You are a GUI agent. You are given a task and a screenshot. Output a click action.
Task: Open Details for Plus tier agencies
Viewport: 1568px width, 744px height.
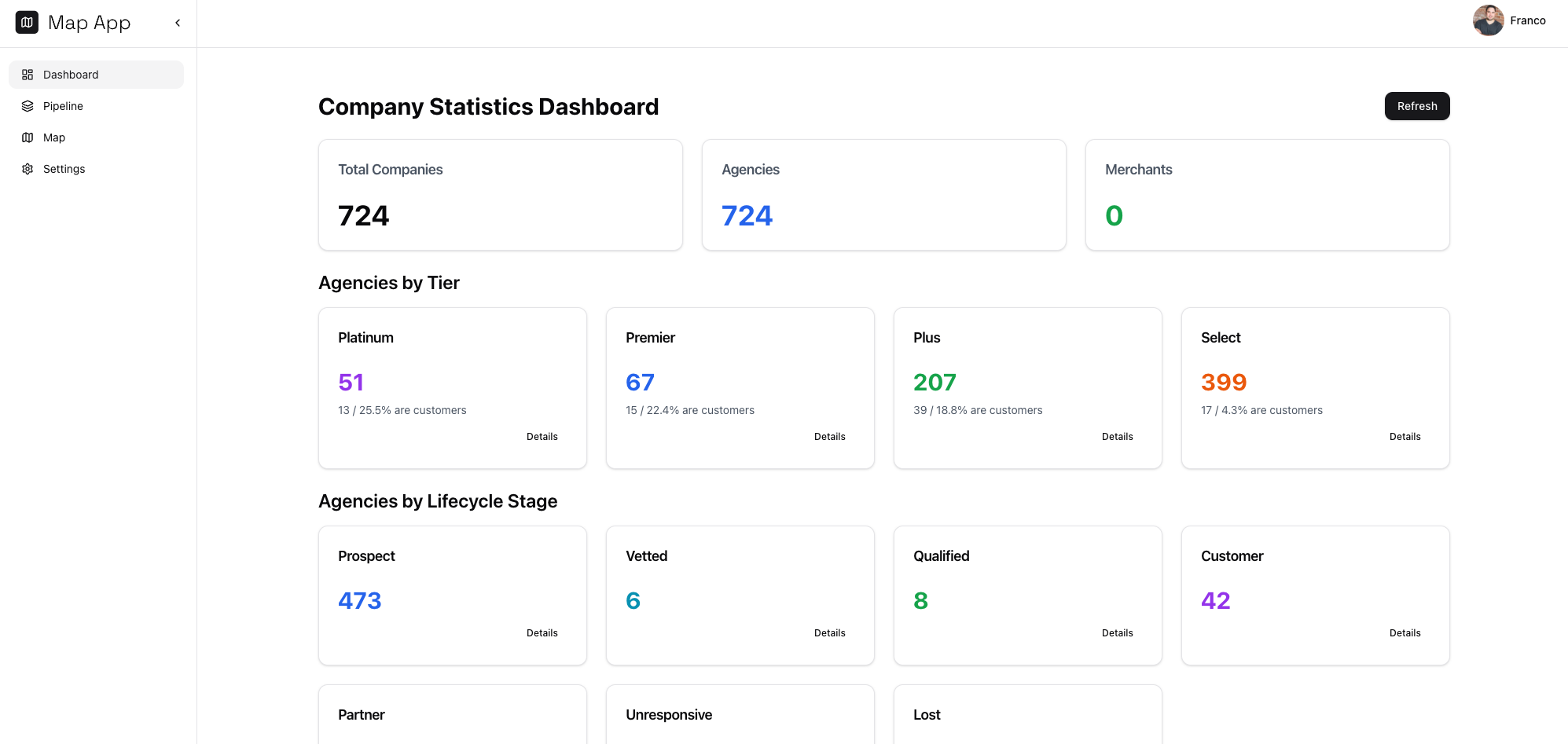1117,436
